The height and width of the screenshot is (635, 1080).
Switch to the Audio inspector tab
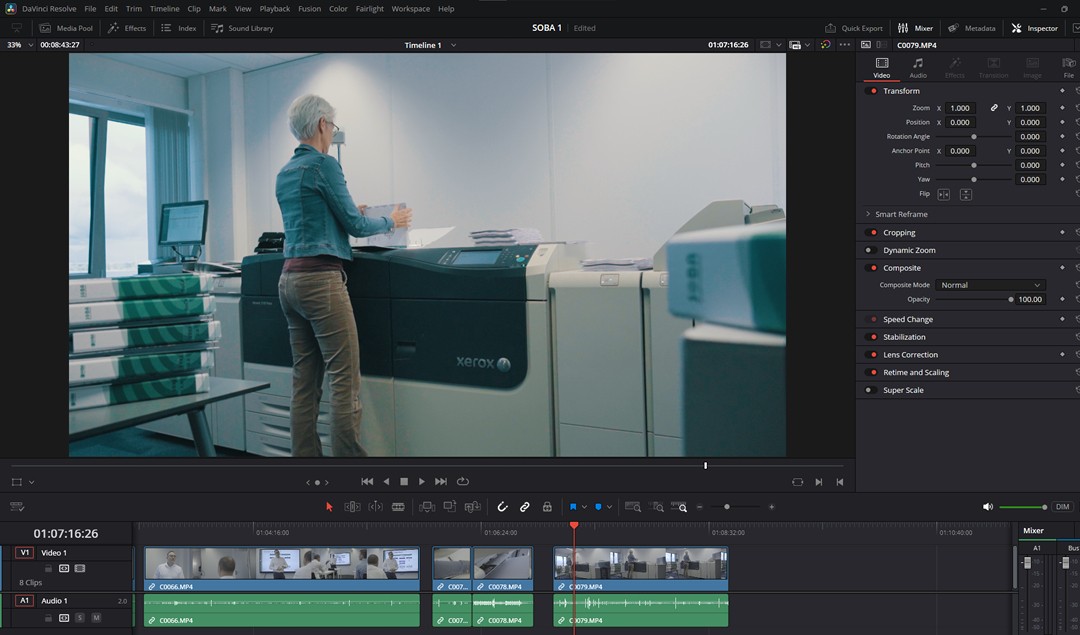917,67
